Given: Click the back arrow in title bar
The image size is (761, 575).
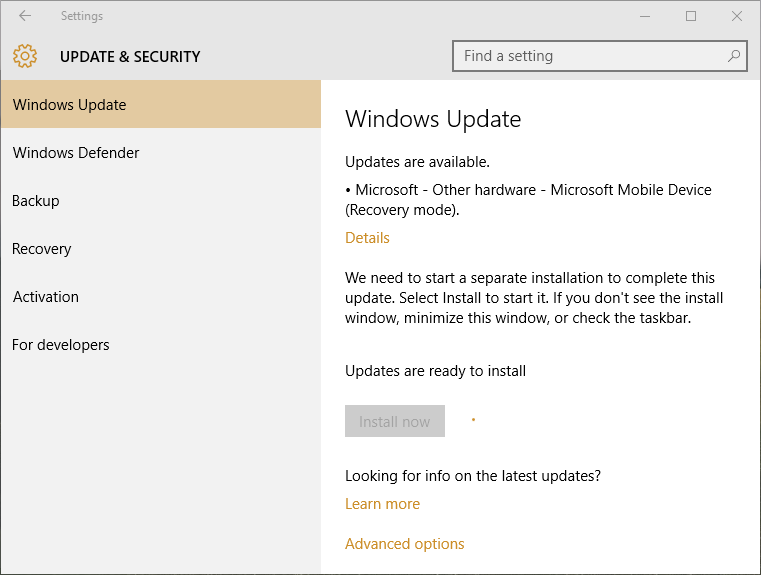Looking at the screenshot, I should (x=25, y=16).
